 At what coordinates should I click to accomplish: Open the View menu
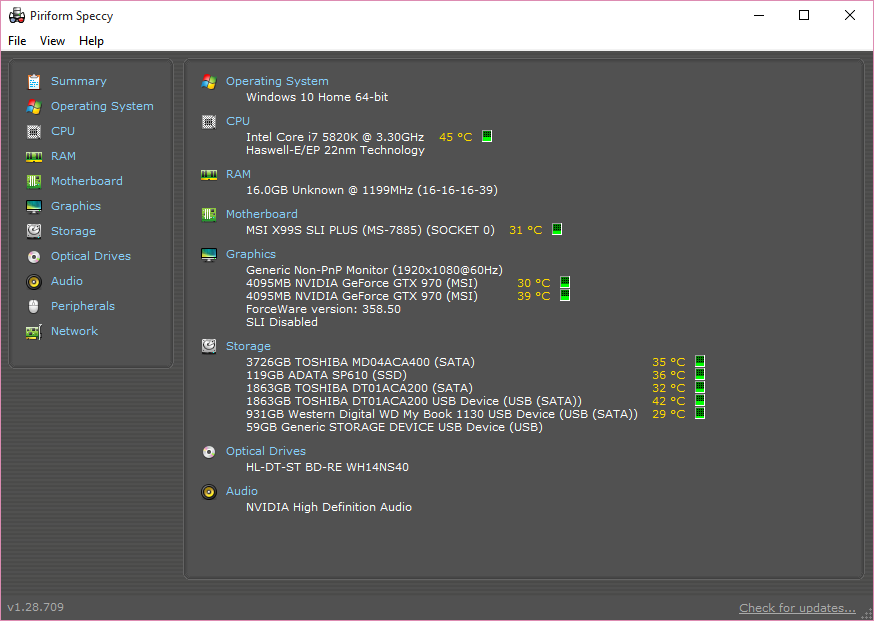(x=52, y=41)
